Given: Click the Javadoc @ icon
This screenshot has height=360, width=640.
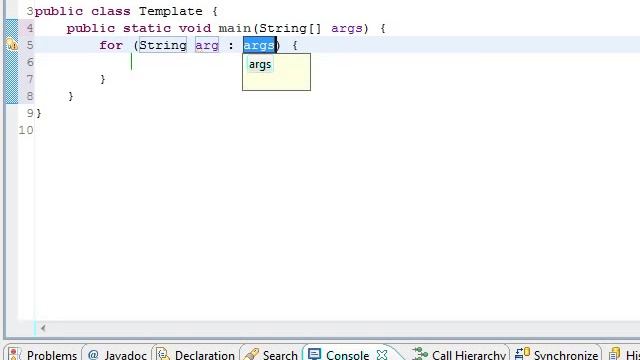Looking at the screenshot, I should tap(93, 354).
